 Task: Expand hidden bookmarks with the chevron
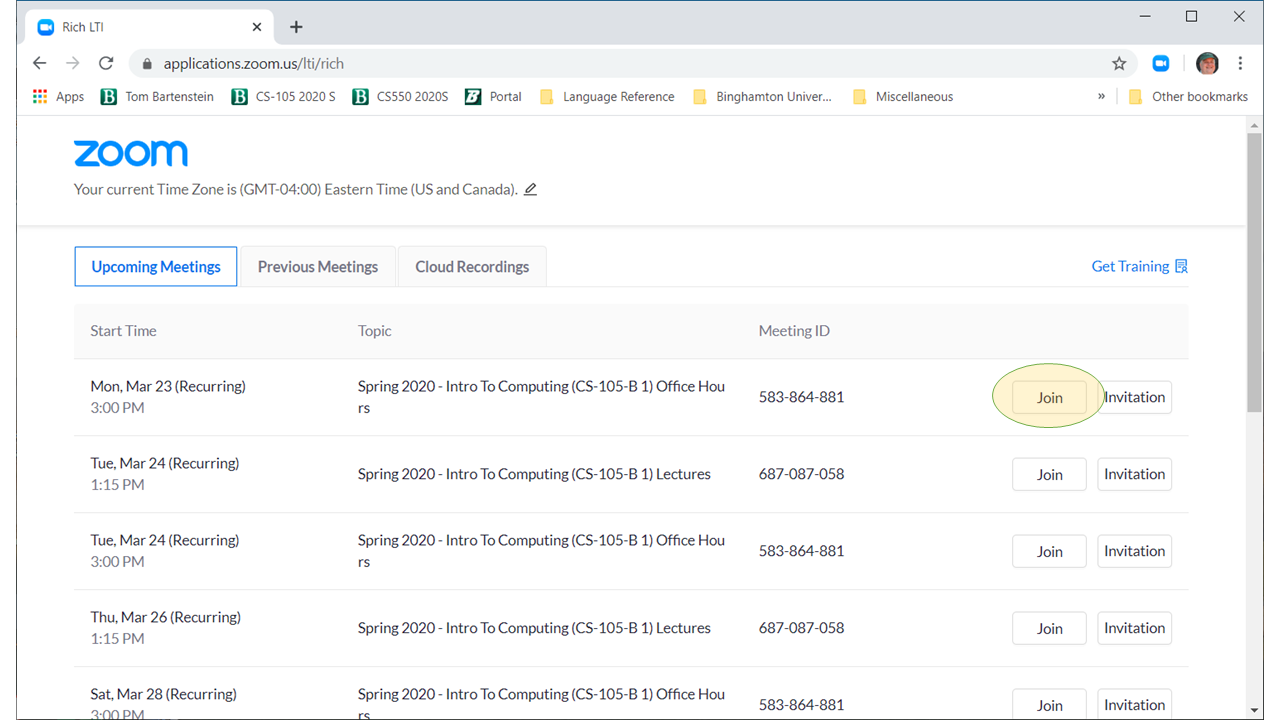point(1101,97)
